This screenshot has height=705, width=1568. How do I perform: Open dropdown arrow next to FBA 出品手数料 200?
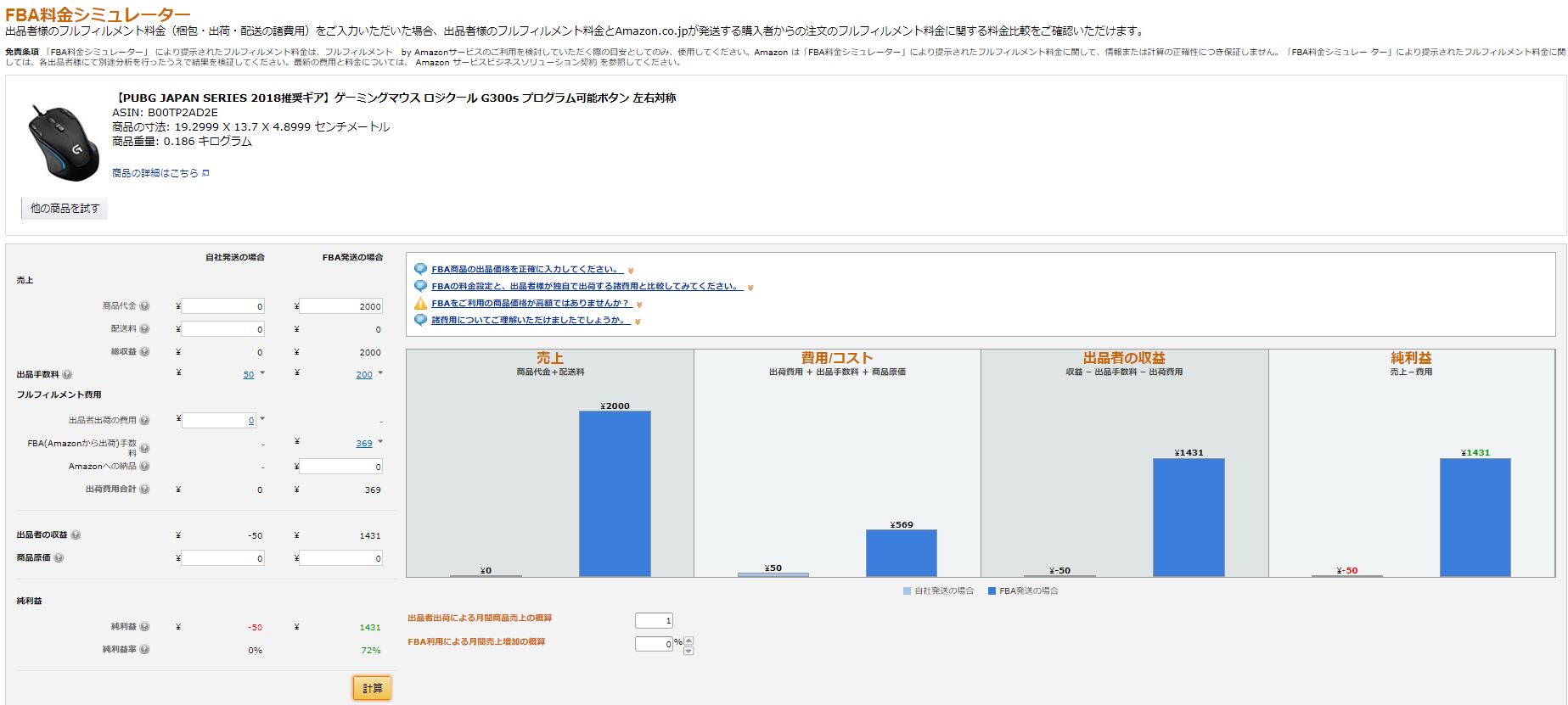(380, 372)
